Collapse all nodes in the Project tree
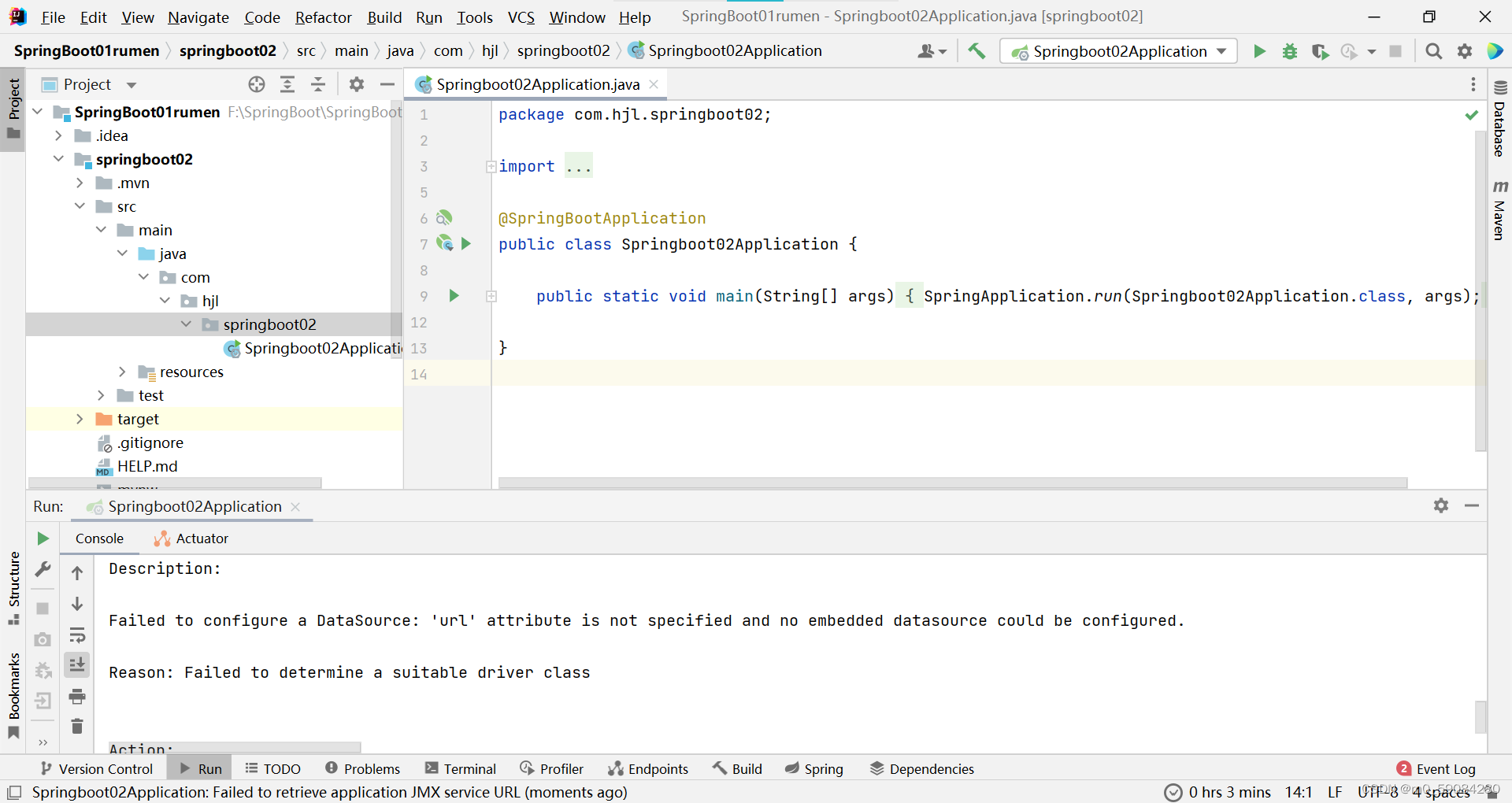The width and height of the screenshot is (1512, 803). click(318, 83)
